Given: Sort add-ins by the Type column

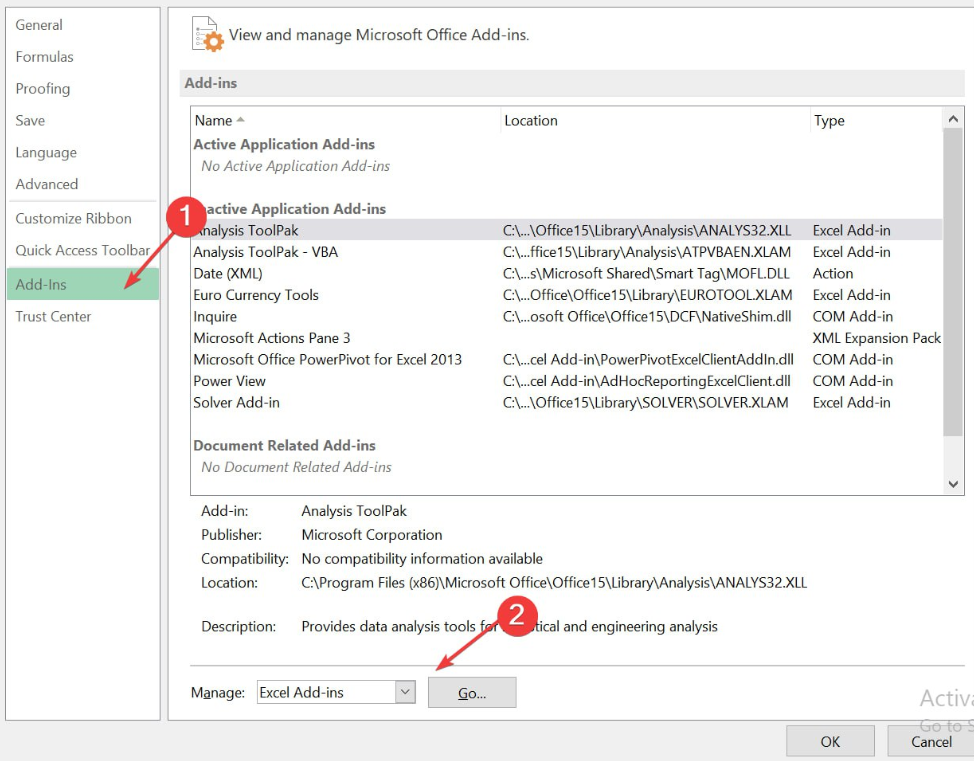Looking at the screenshot, I should [x=876, y=121].
